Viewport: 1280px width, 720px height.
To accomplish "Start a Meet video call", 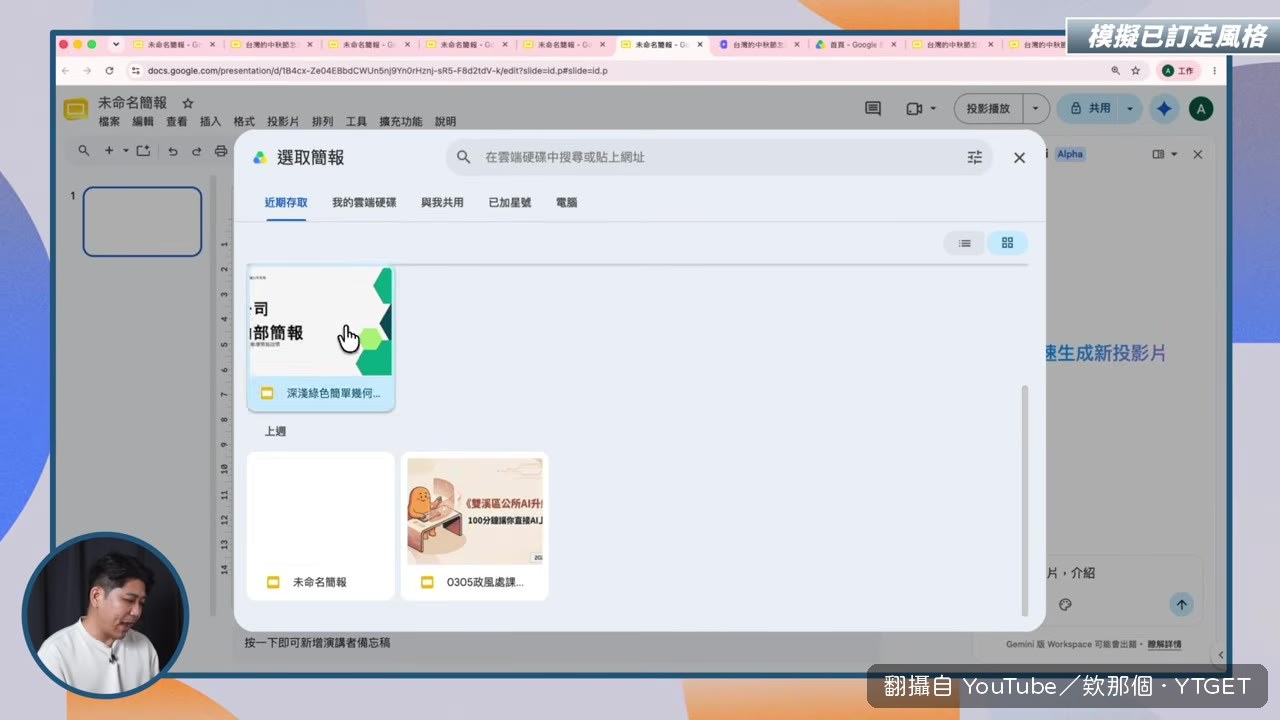I will click(x=913, y=108).
